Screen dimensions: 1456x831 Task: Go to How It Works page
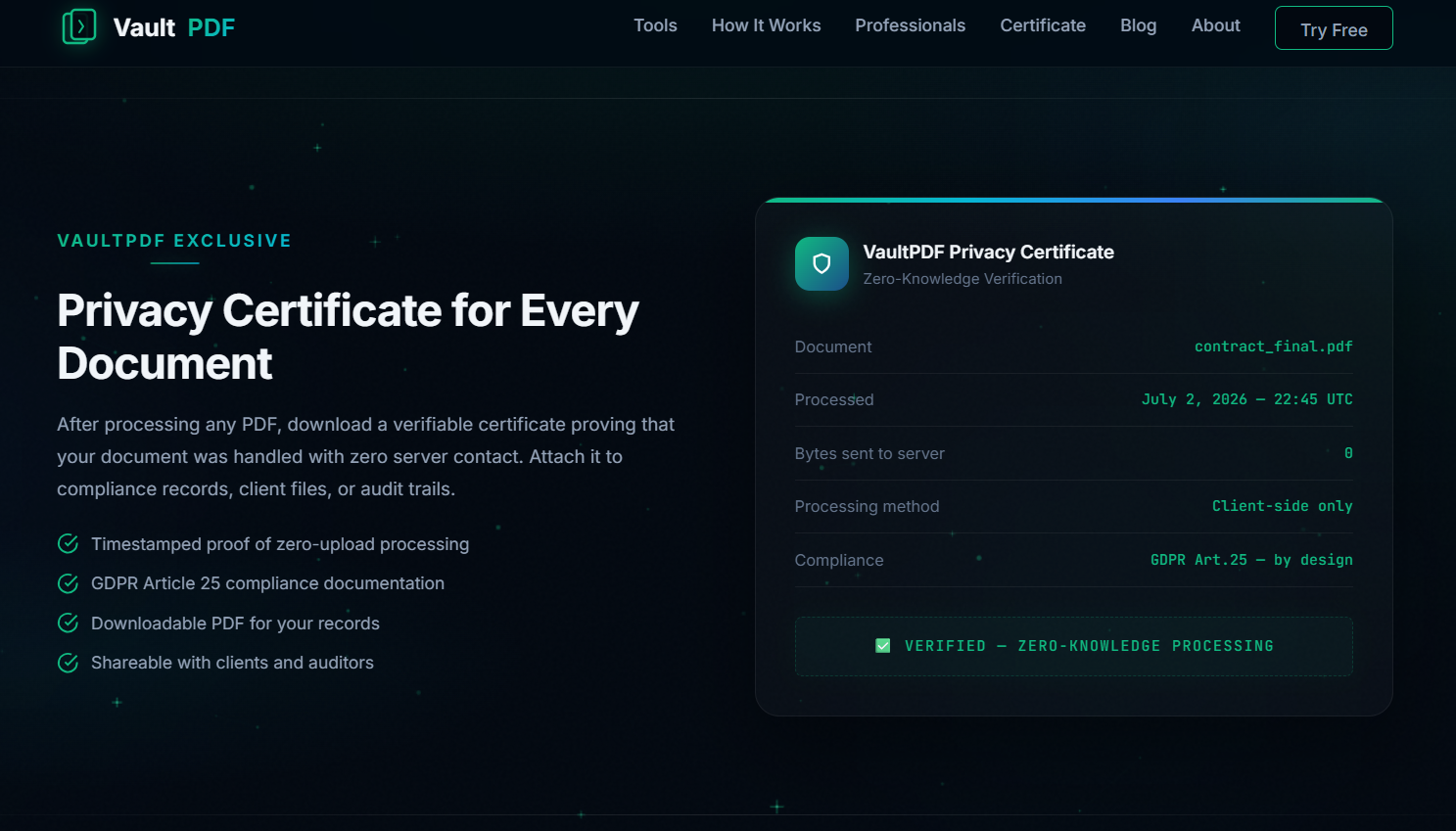coord(766,25)
